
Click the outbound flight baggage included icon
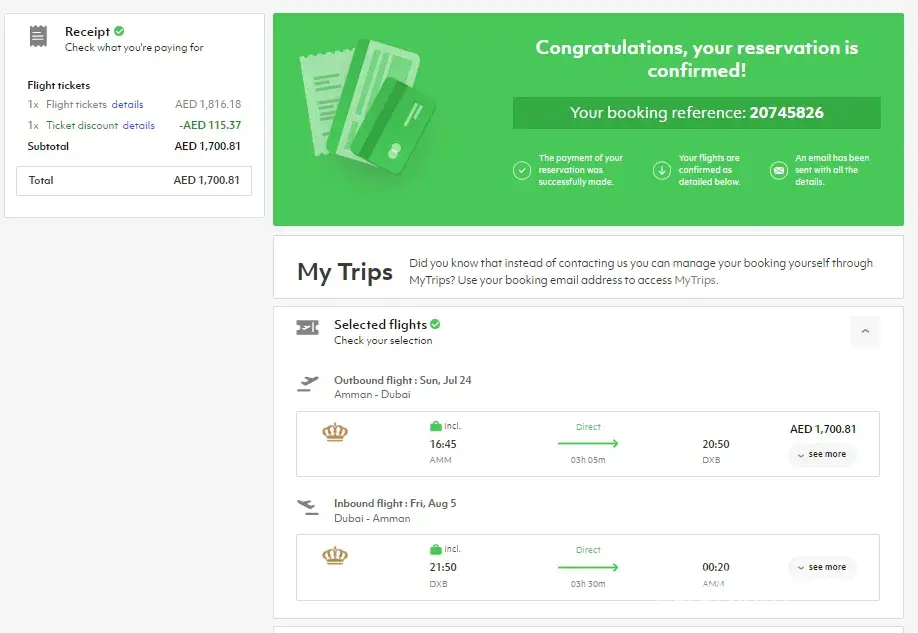(435, 426)
